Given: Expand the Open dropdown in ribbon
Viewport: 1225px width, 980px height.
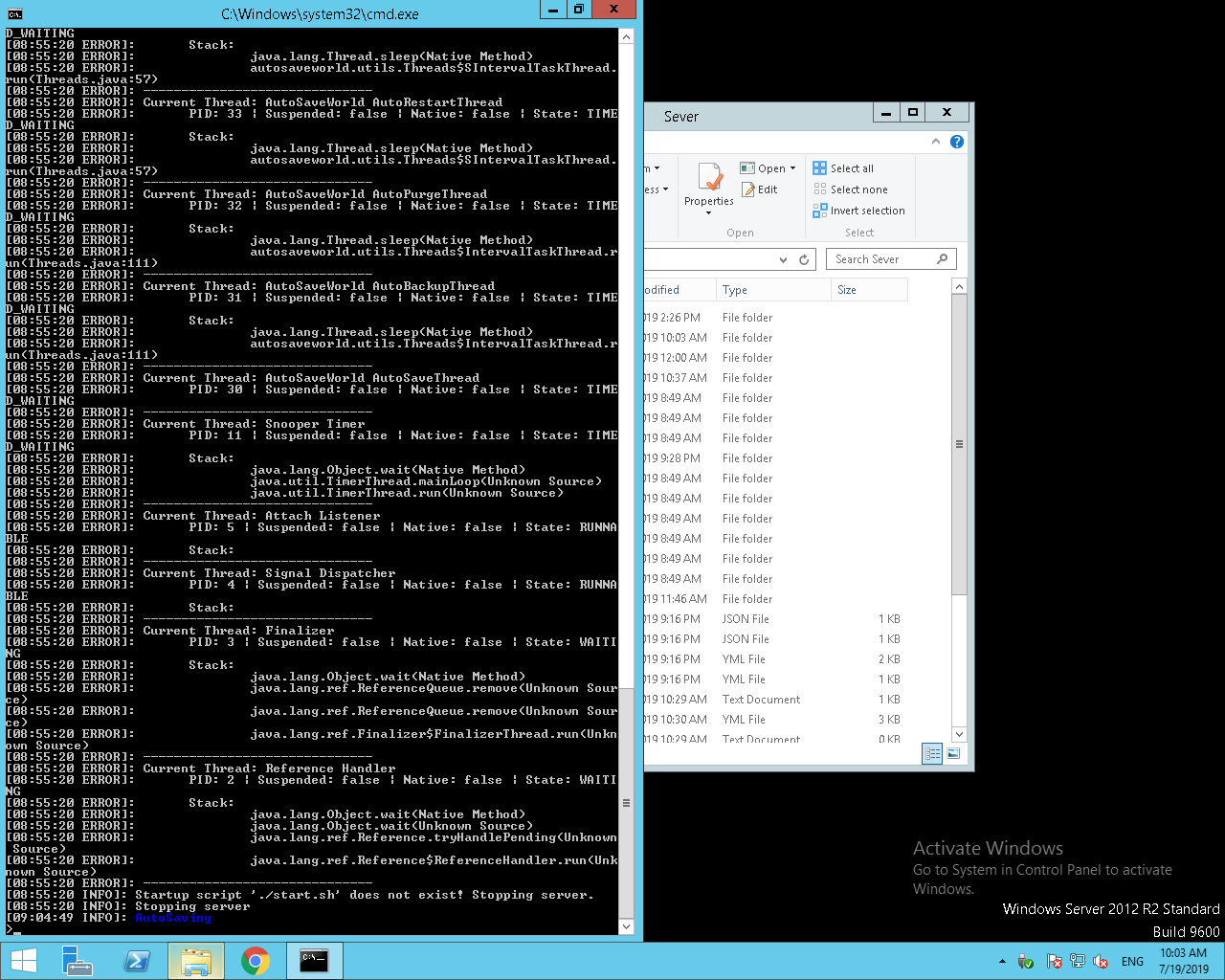Looking at the screenshot, I should click(792, 168).
